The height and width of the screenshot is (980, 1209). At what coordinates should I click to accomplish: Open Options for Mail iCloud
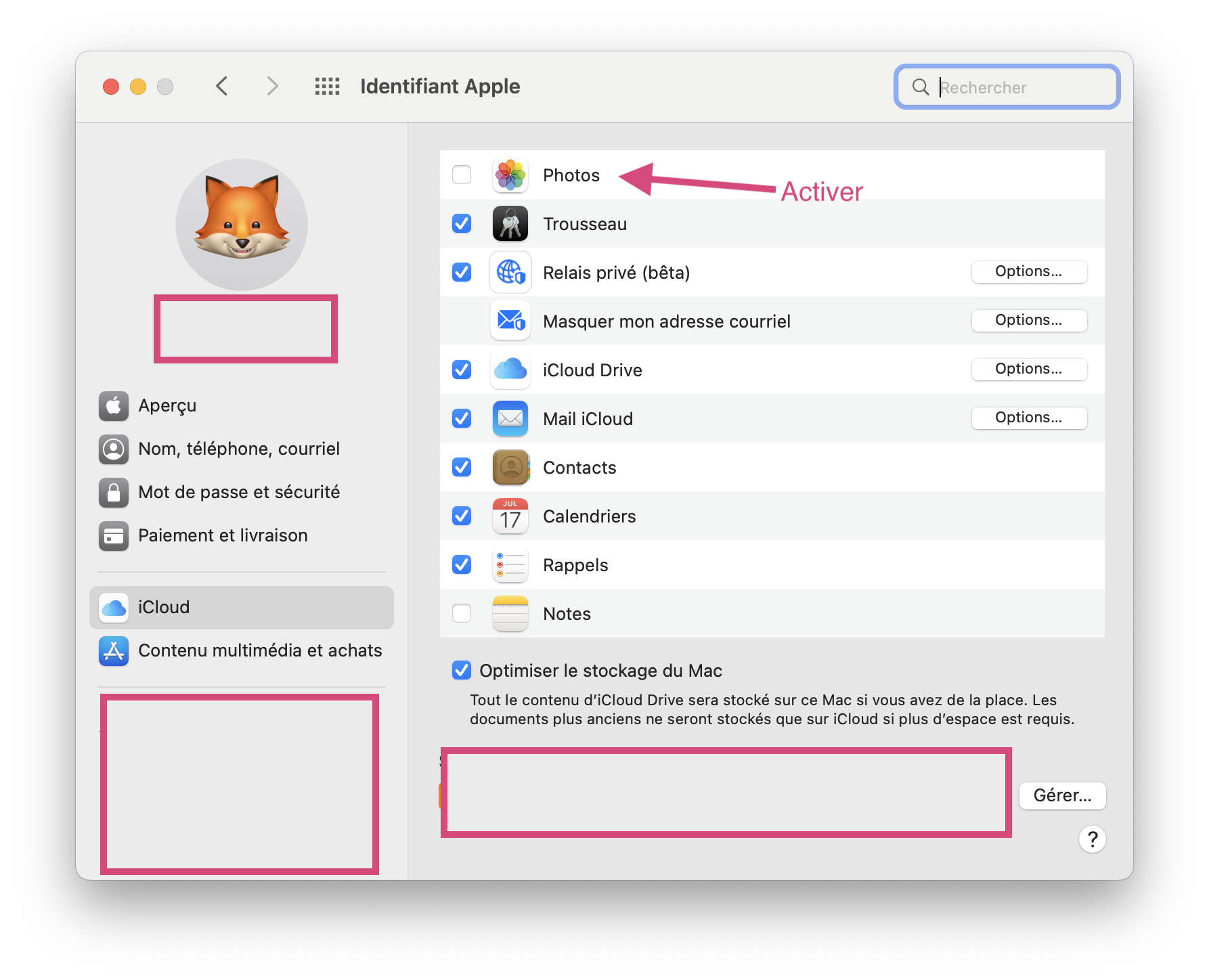tap(1029, 418)
